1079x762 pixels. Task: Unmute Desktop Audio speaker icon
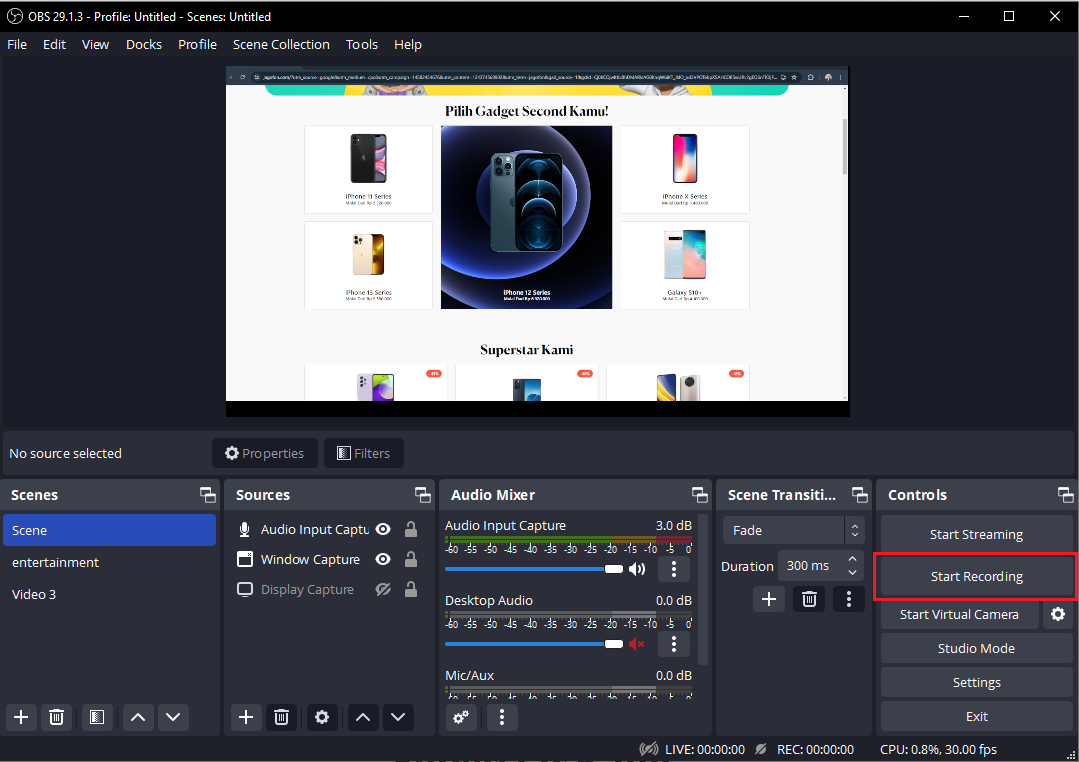coord(637,644)
